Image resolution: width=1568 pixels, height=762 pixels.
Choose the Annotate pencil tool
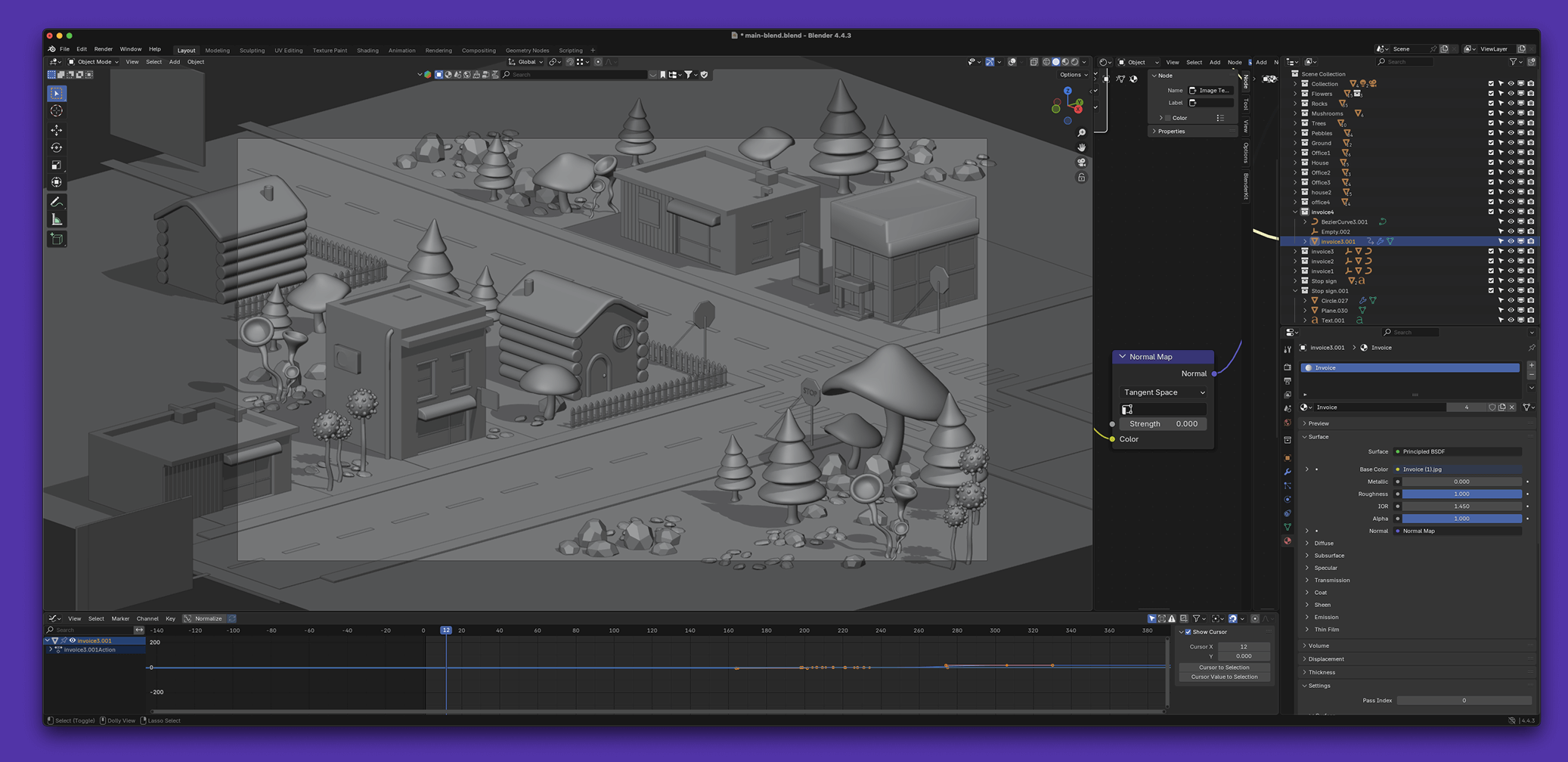tap(57, 202)
